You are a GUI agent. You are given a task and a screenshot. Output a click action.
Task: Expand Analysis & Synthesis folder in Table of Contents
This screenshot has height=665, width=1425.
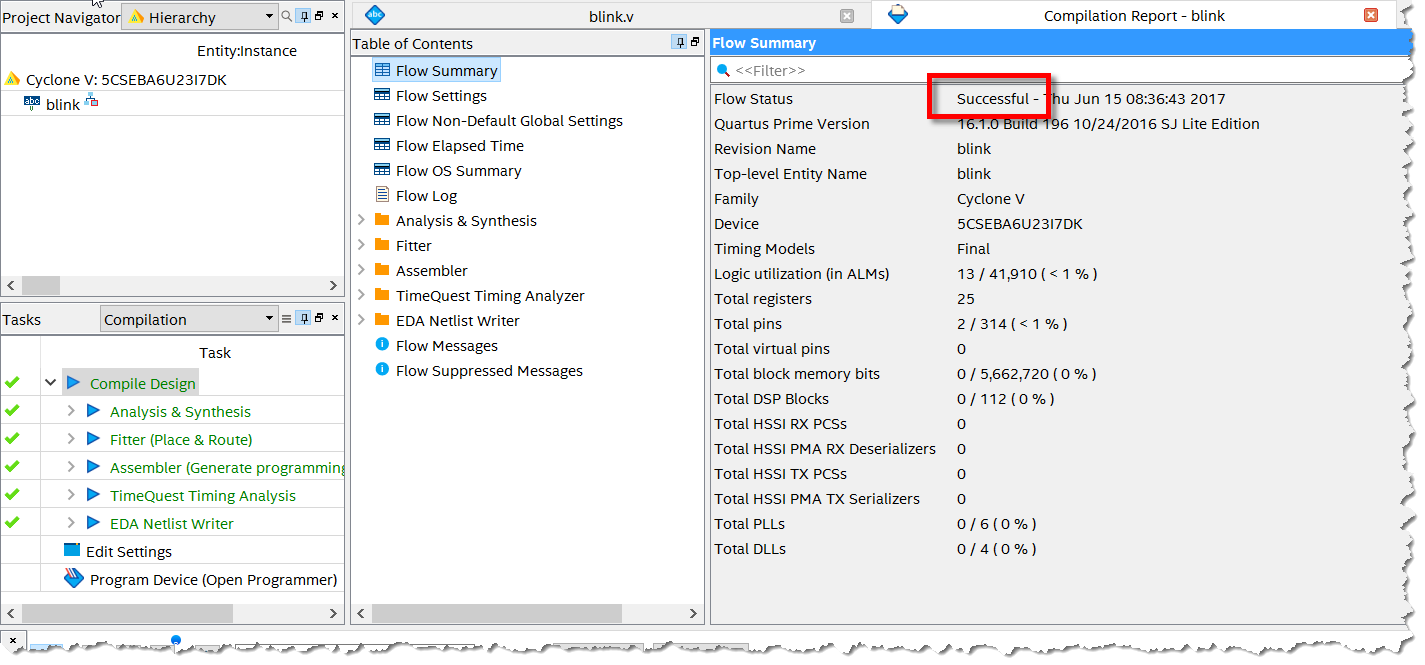pos(361,220)
